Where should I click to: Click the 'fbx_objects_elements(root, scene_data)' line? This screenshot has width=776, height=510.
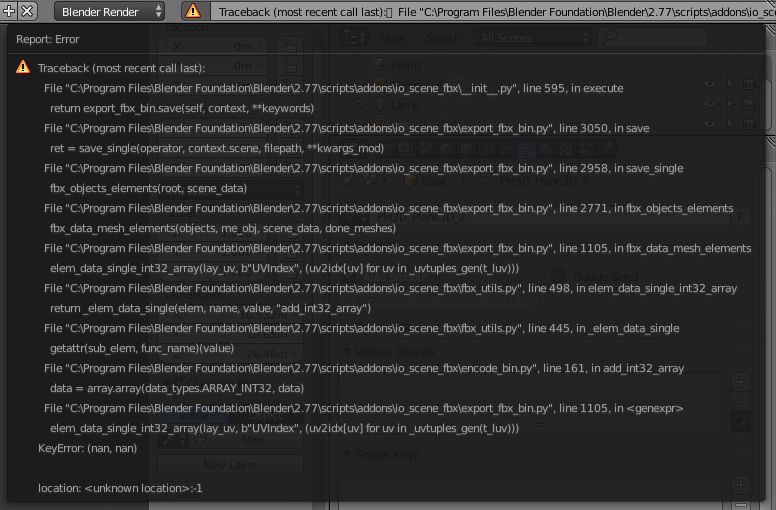[148, 188]
